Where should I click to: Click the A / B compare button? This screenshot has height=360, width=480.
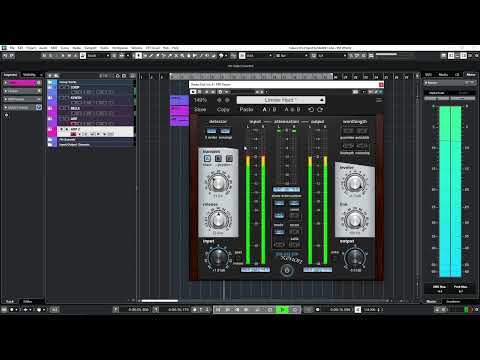[x=269, y=109]
